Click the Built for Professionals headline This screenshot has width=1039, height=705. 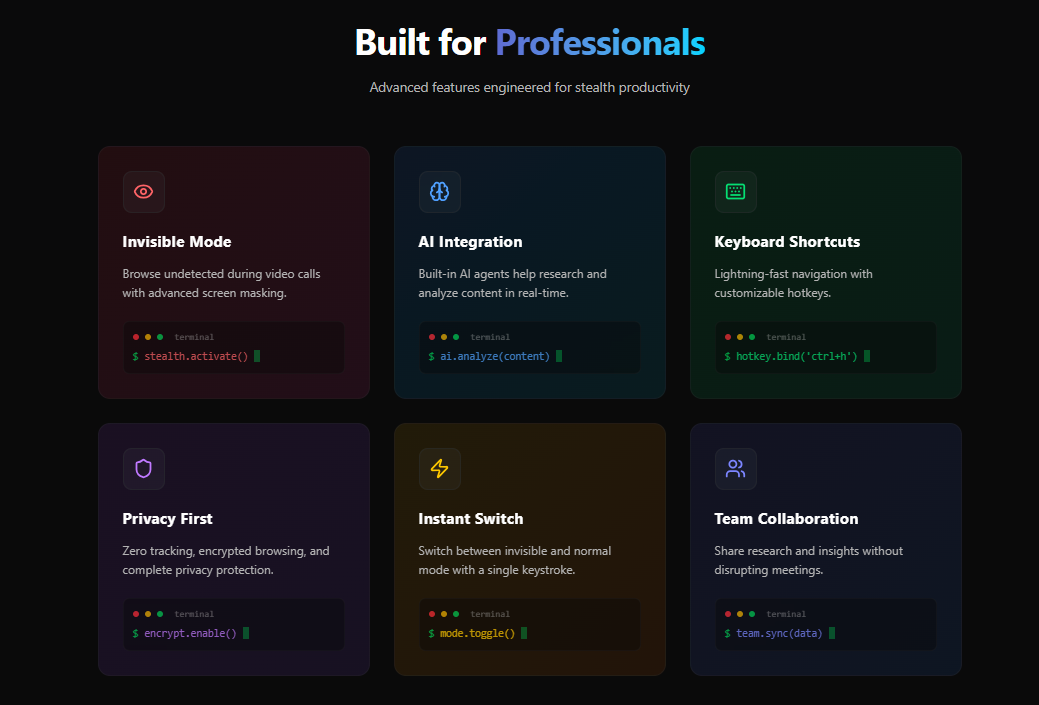(x=530, y=42)
